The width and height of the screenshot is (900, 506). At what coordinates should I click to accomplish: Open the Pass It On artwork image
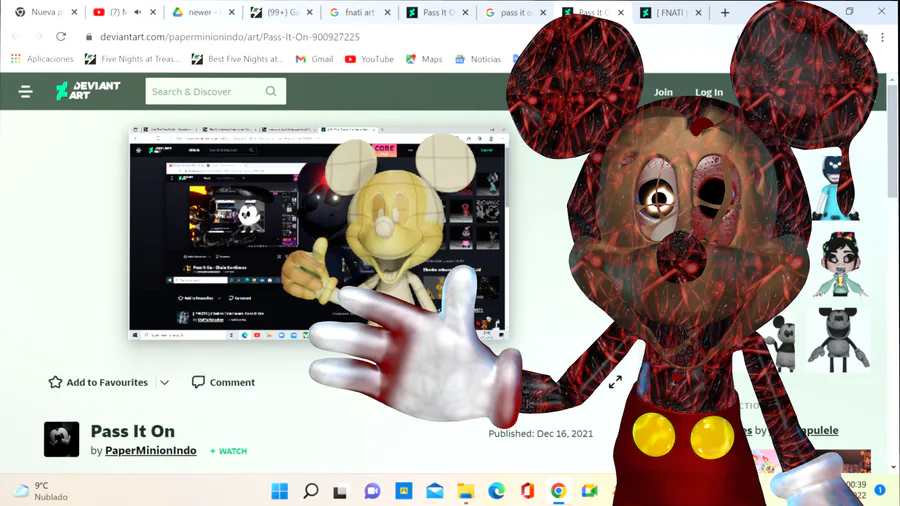[x=319, y=233]
